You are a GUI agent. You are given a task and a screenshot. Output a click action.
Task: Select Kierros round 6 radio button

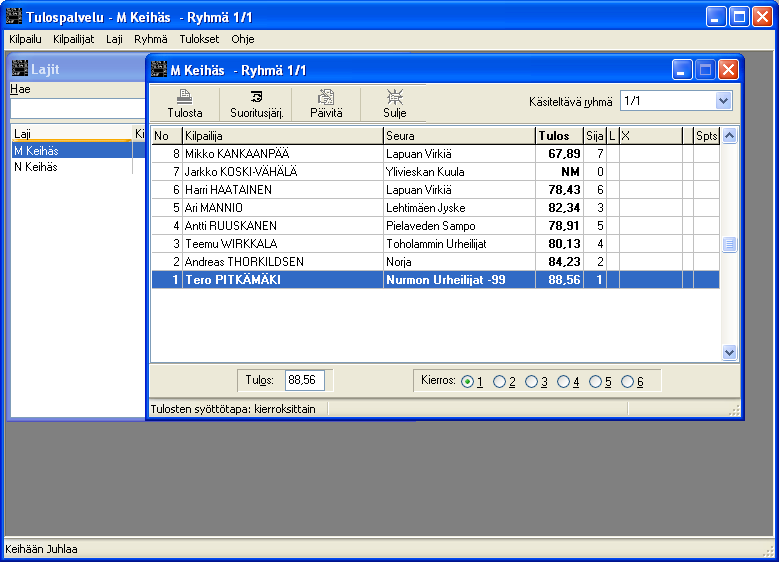click(627, 382)
